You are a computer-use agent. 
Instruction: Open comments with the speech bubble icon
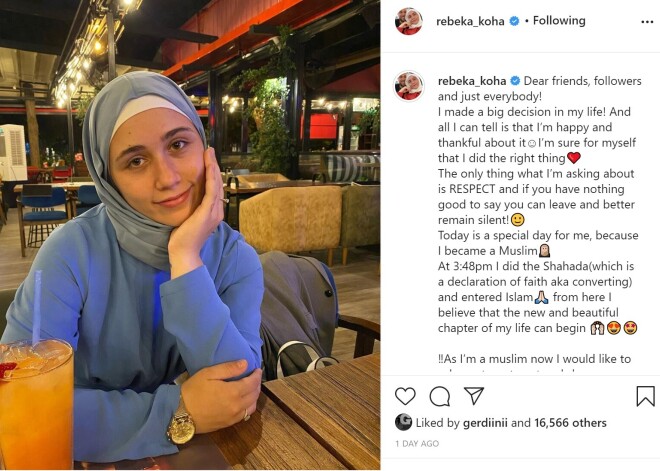pos(440,396)
